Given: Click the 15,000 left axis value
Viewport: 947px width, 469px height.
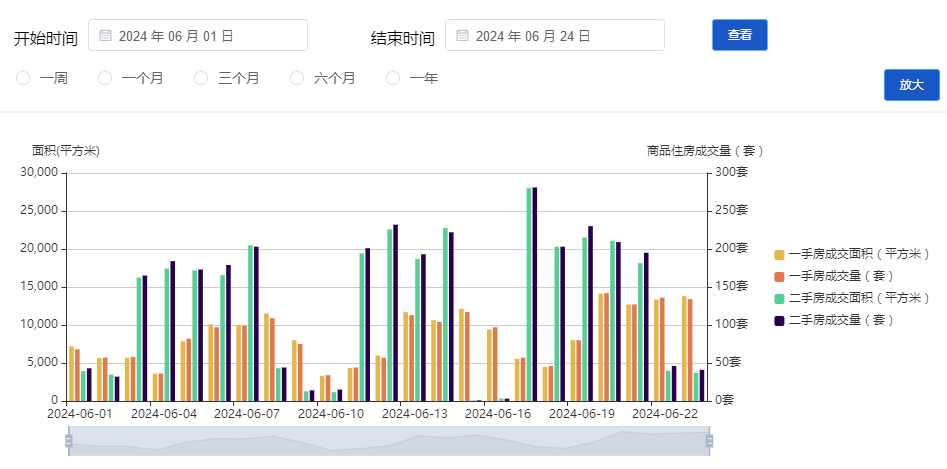Looking at the screenshot, I should pyautogui.click(x=39, y=287).
